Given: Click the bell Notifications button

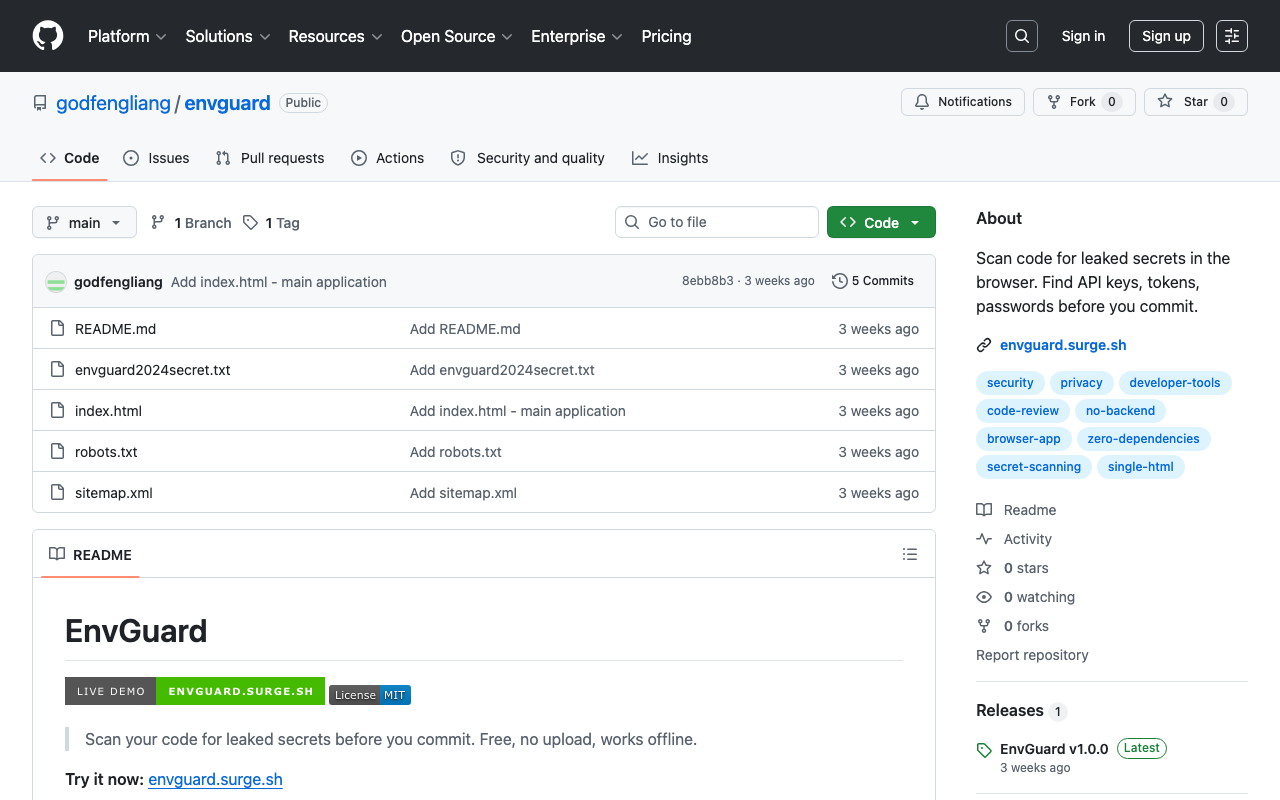Looking at the screenshot, I should (x=962, y=102).
